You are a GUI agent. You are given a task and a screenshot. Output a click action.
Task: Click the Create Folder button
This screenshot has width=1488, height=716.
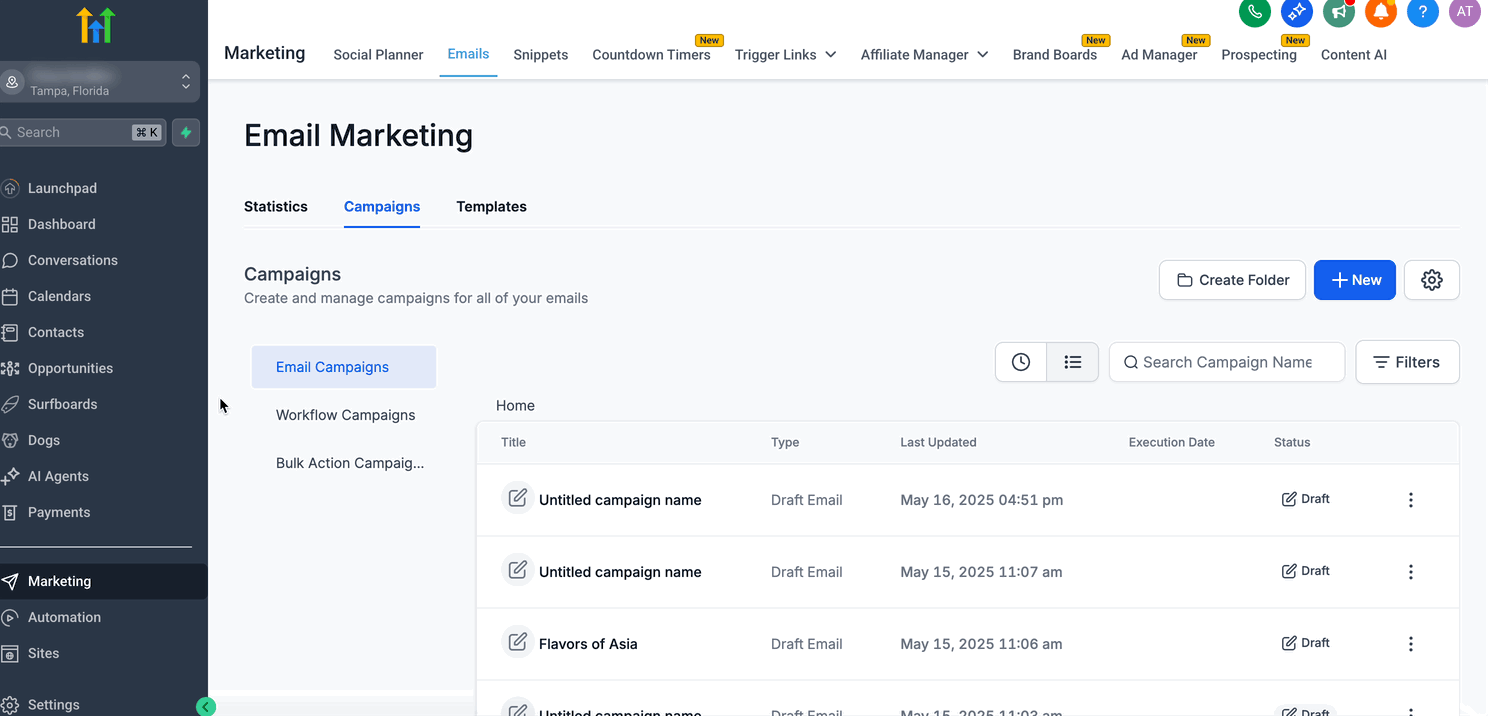pyautogui.click(x=1232, y=280)
